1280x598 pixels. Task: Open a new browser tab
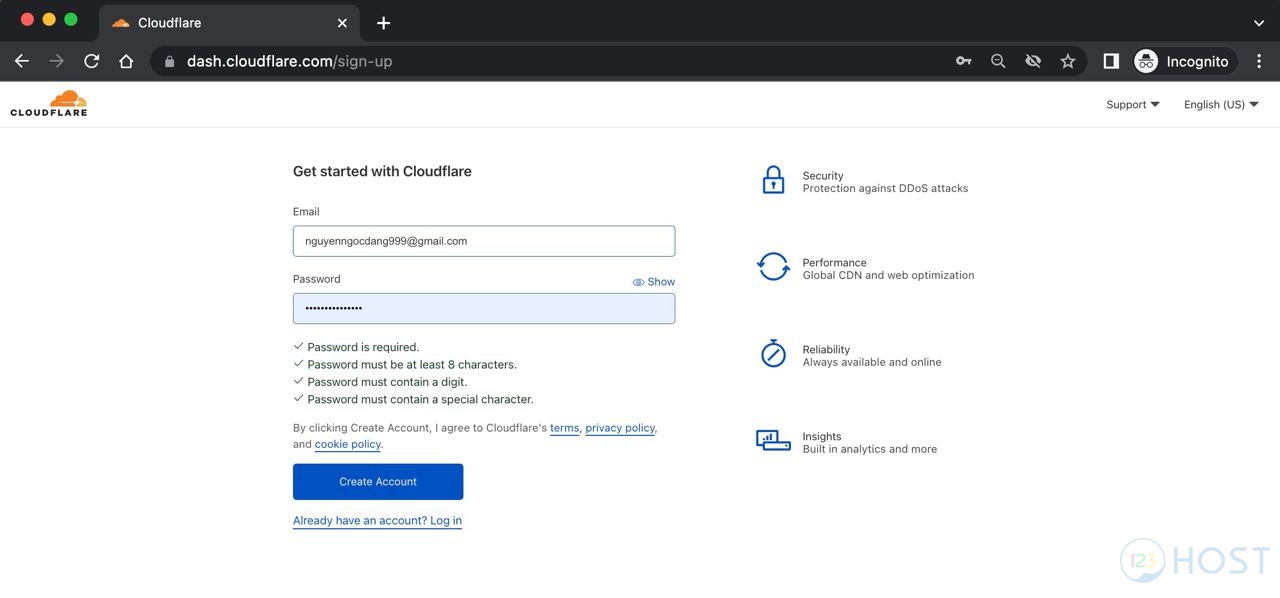point(383,22)
